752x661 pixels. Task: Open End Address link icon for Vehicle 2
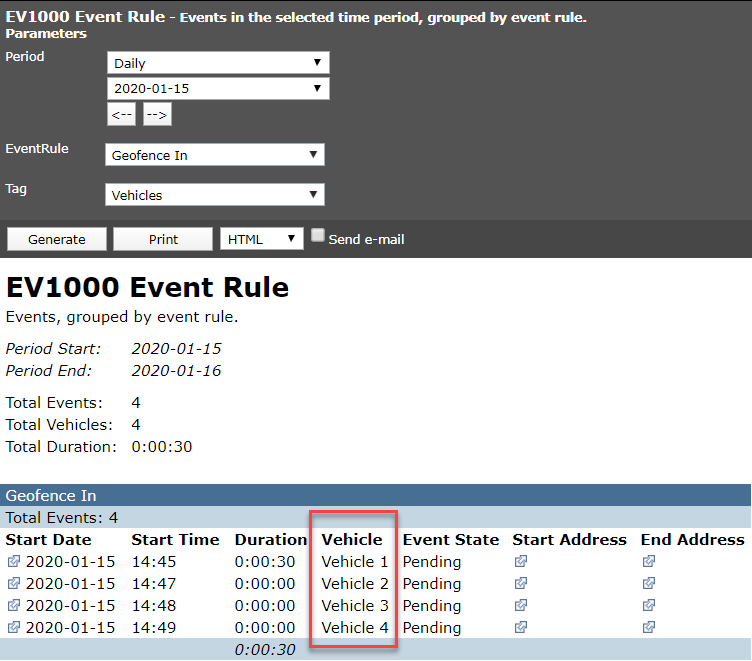[x=649, y=583]
